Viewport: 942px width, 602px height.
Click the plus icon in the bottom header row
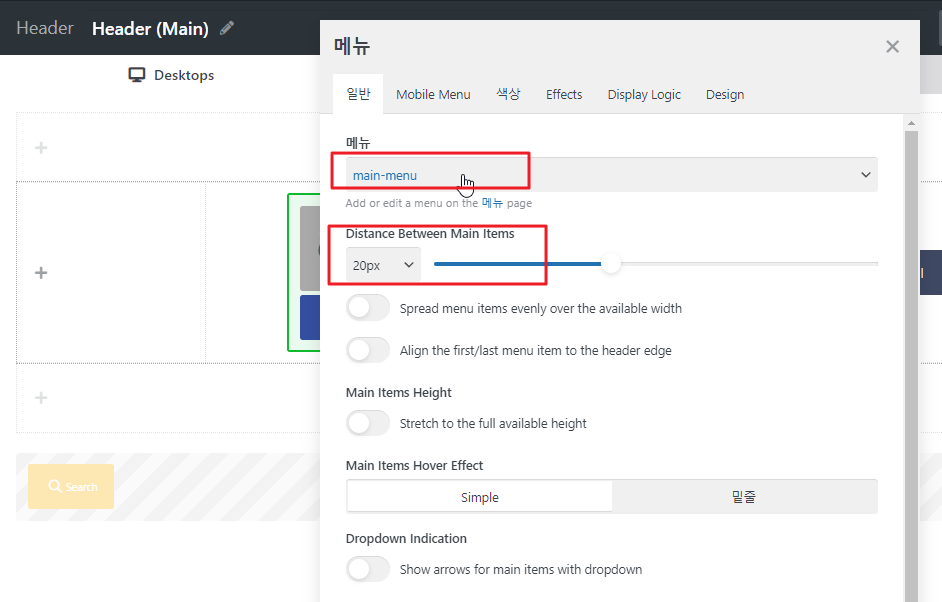41,398
